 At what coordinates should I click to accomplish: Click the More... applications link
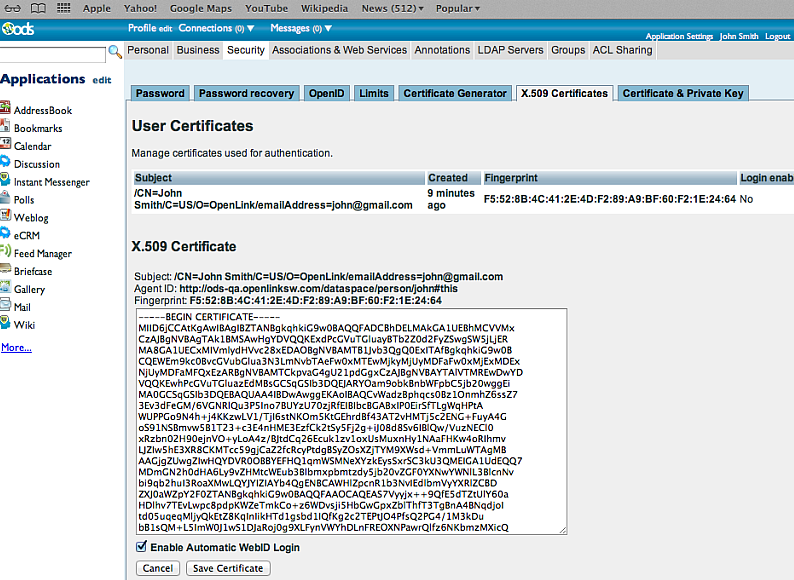(16, 348)
